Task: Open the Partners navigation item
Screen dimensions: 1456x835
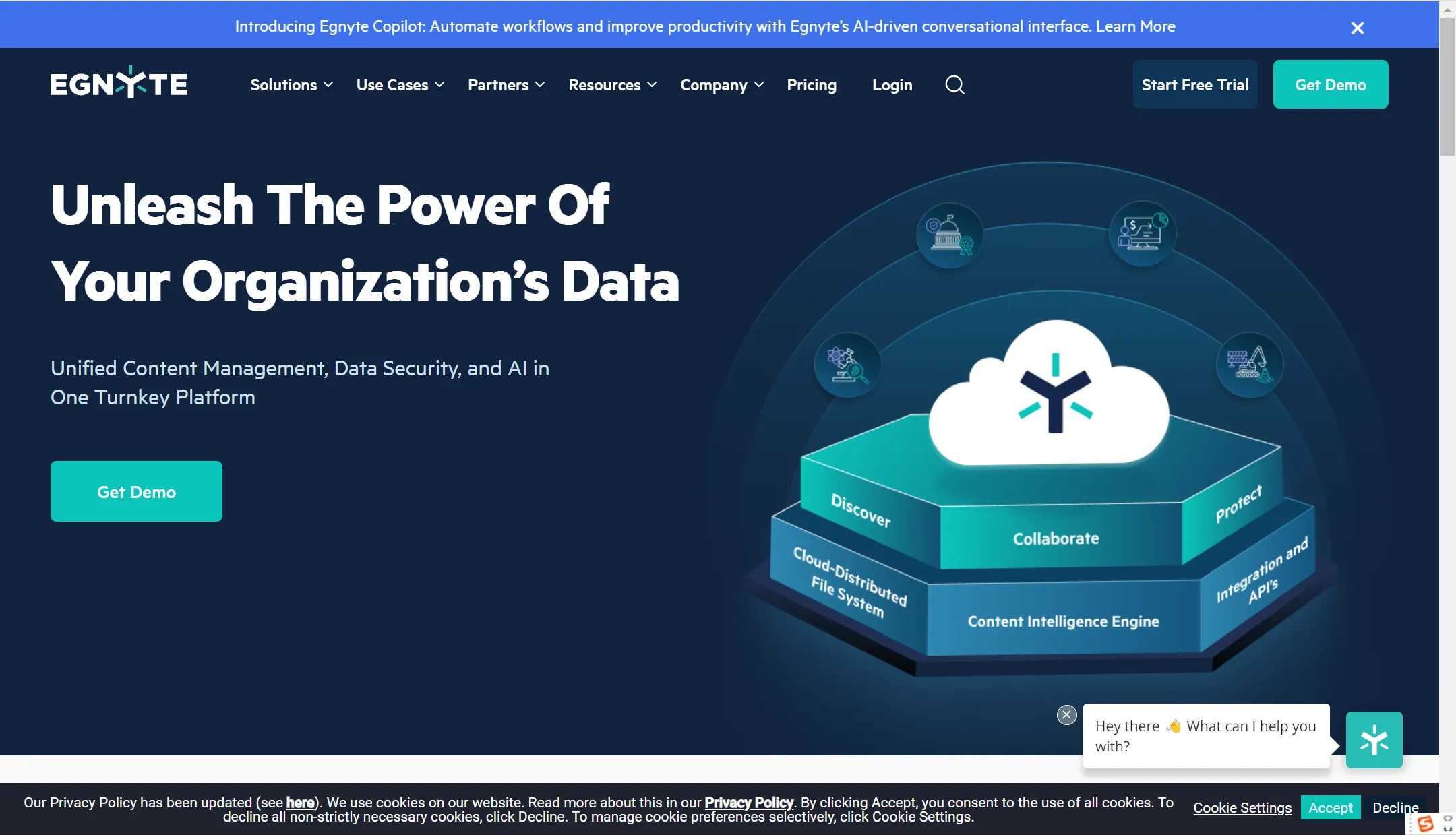Action: (498, 85)
